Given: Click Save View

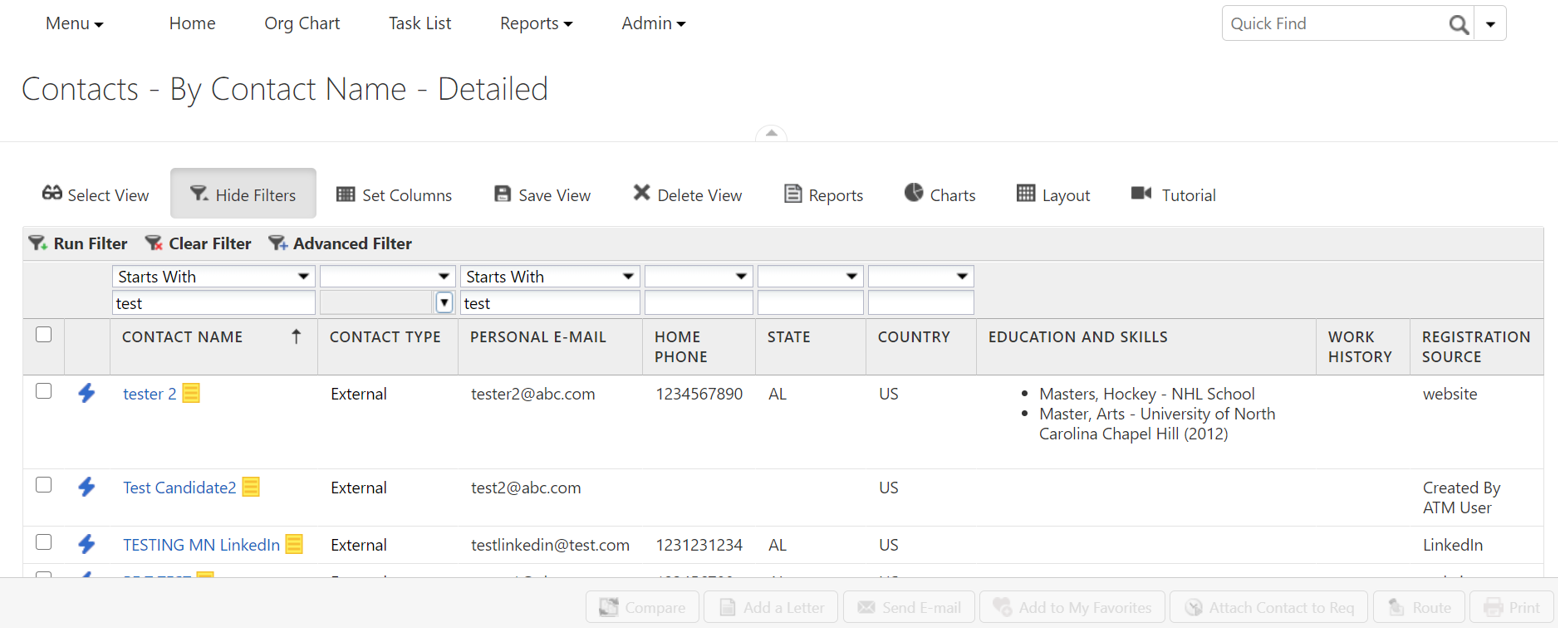Looking at the screenshot, I should [543, 194].
